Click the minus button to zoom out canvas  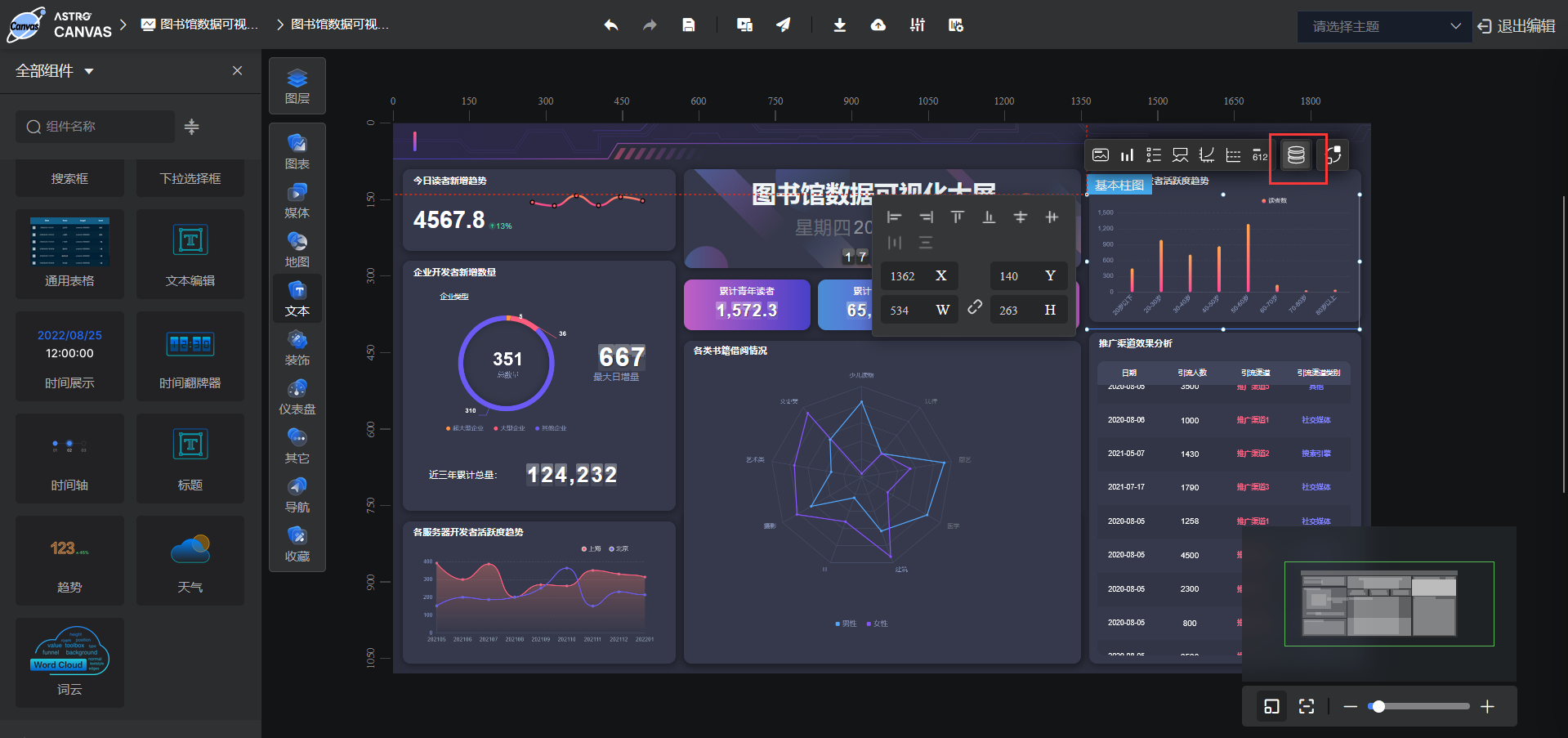tap(1350, 706)
